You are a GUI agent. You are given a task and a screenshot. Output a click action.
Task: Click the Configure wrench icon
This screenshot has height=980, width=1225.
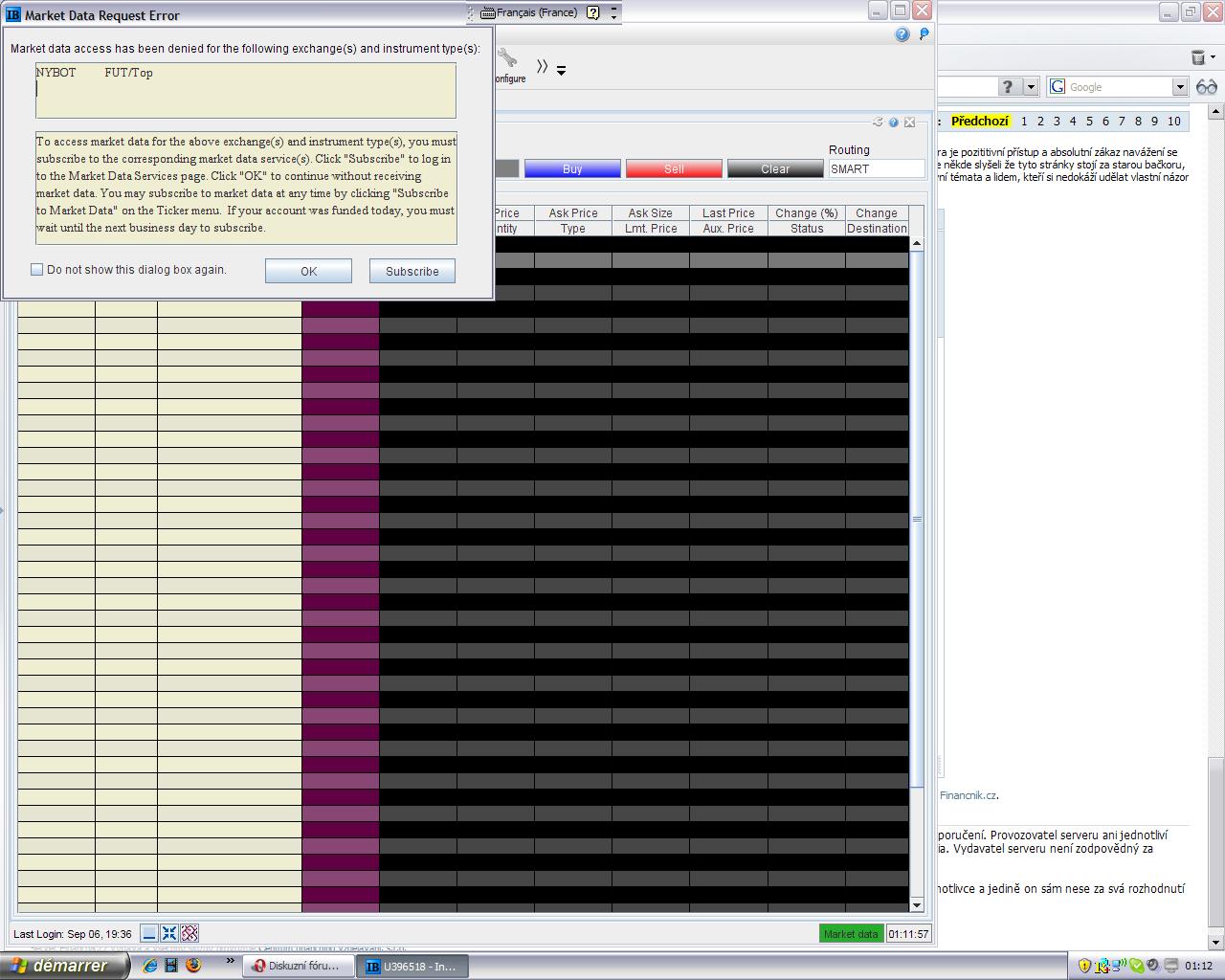pos(507,60)
